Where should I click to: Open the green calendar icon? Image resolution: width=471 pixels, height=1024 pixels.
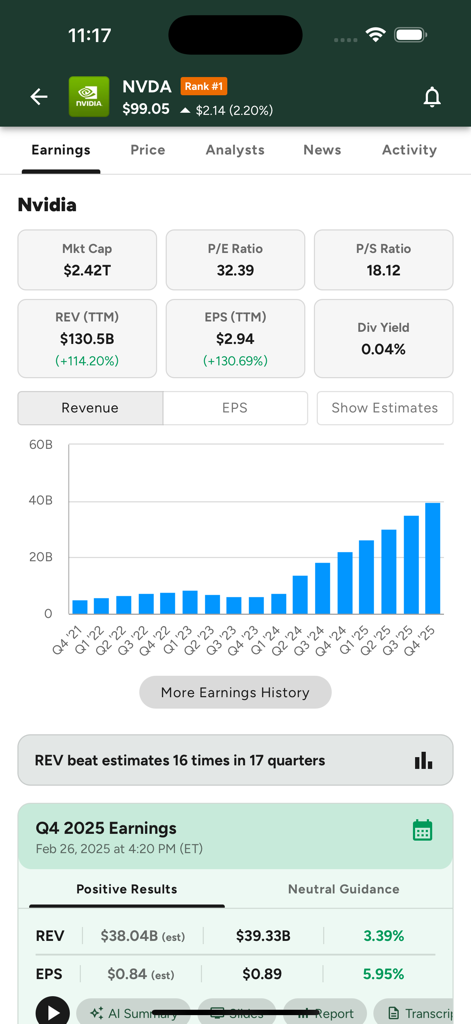423,830
